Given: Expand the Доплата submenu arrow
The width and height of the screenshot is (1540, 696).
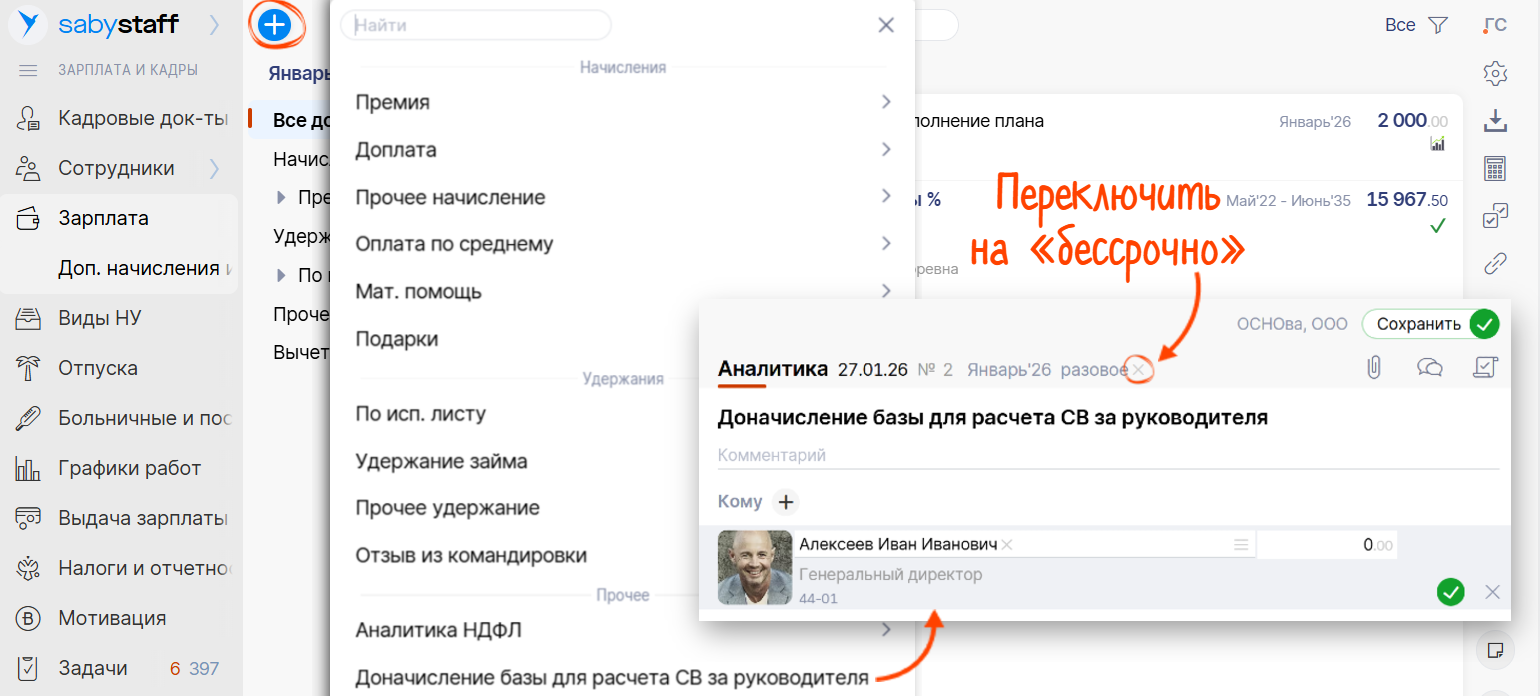Looking at the screenshot, I should [886, 149].
